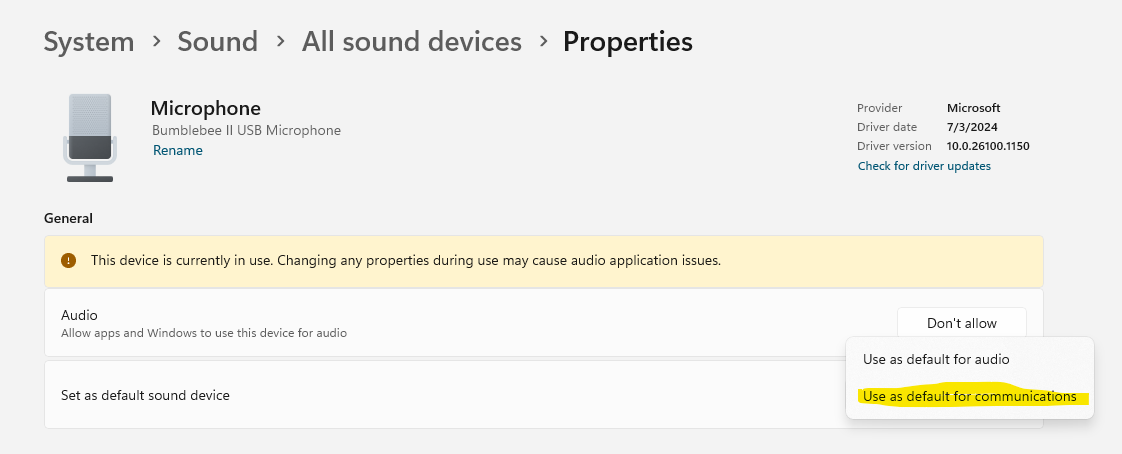Click the Properties page title
The height and width of the screenshot is (454, 1122).
pos(627,42)
